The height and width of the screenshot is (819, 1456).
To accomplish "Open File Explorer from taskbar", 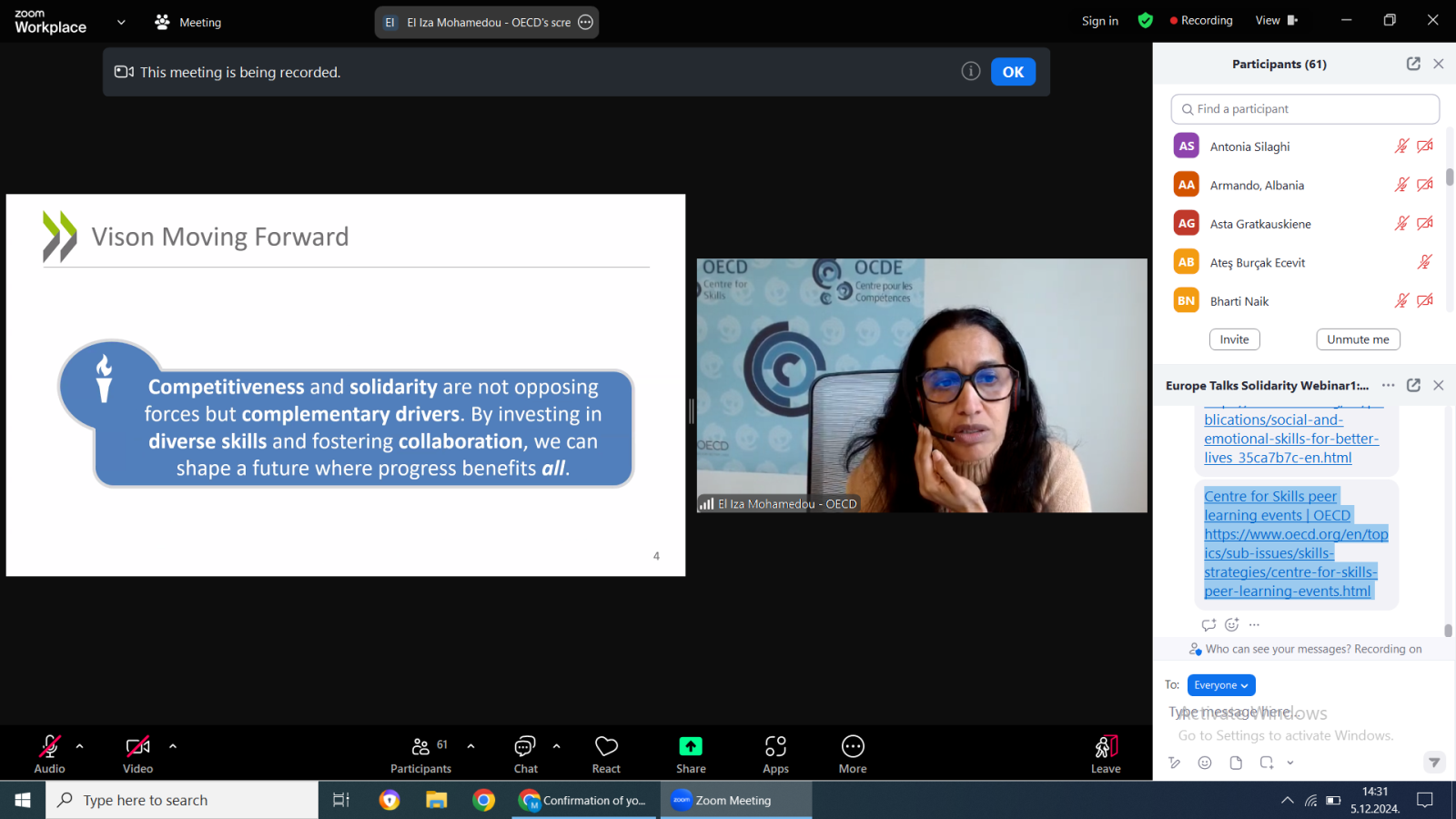I will coord(437,800).
